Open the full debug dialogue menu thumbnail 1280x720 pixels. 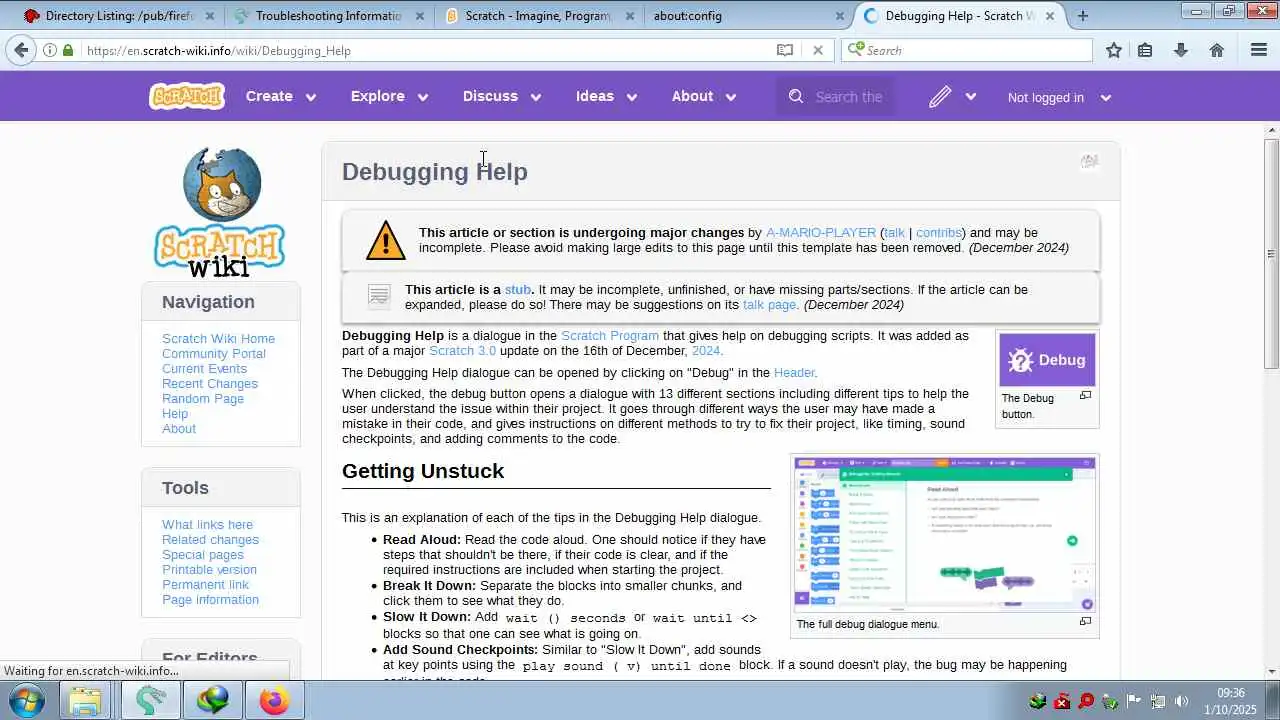click(945, 535)
